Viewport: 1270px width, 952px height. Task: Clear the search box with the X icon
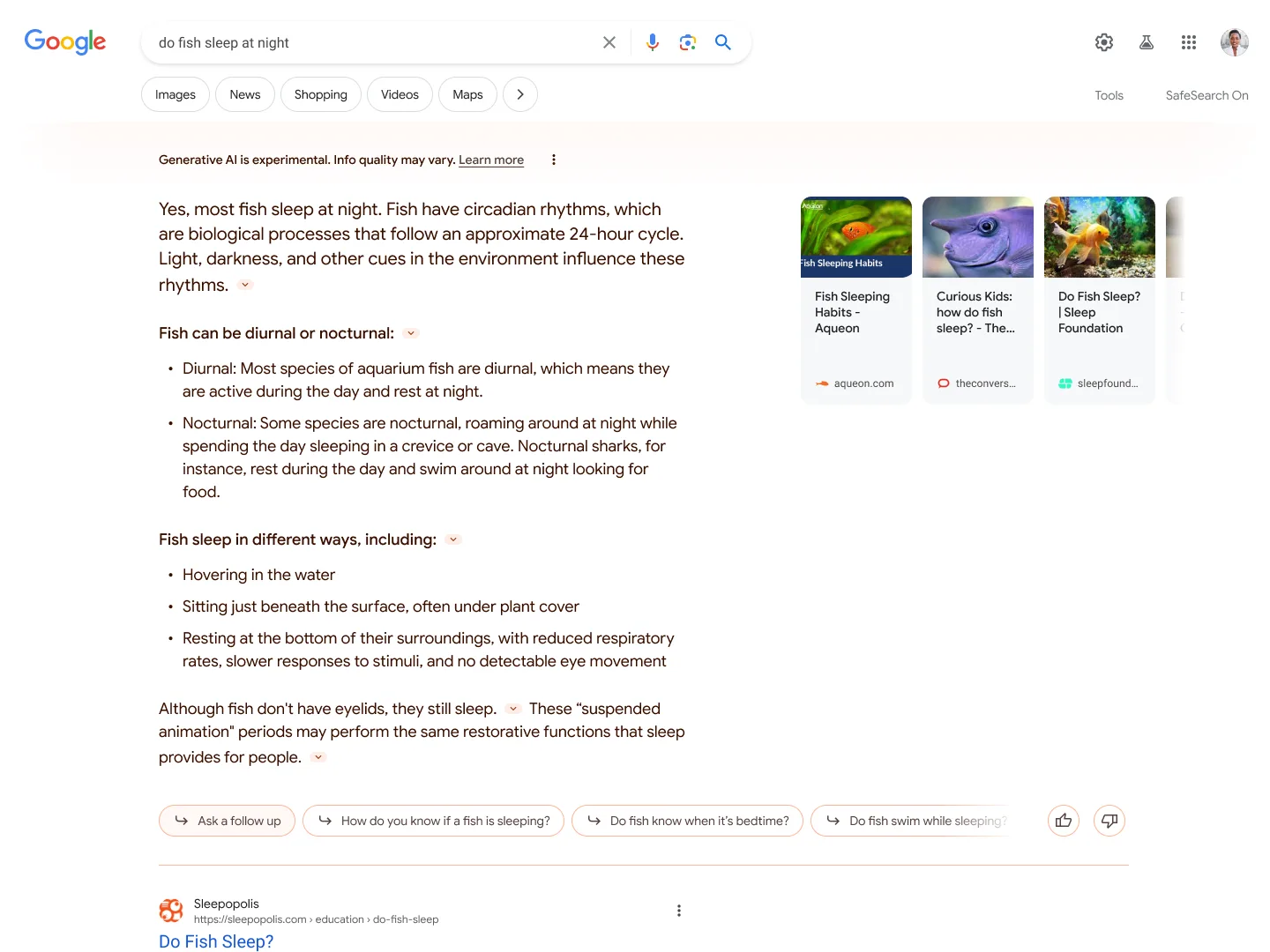click(609, 42)
